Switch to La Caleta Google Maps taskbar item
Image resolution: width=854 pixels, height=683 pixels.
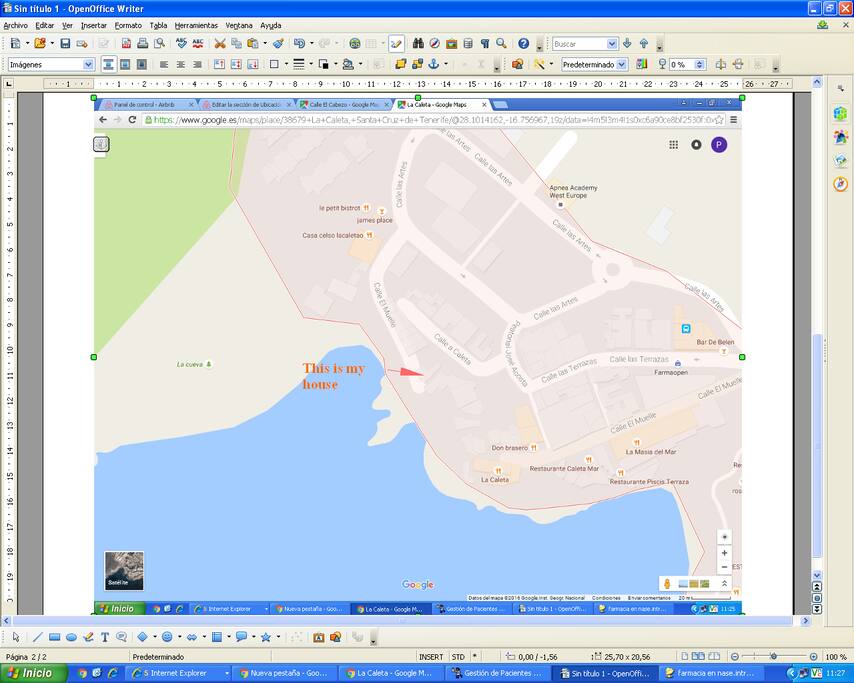coord(390,673)
